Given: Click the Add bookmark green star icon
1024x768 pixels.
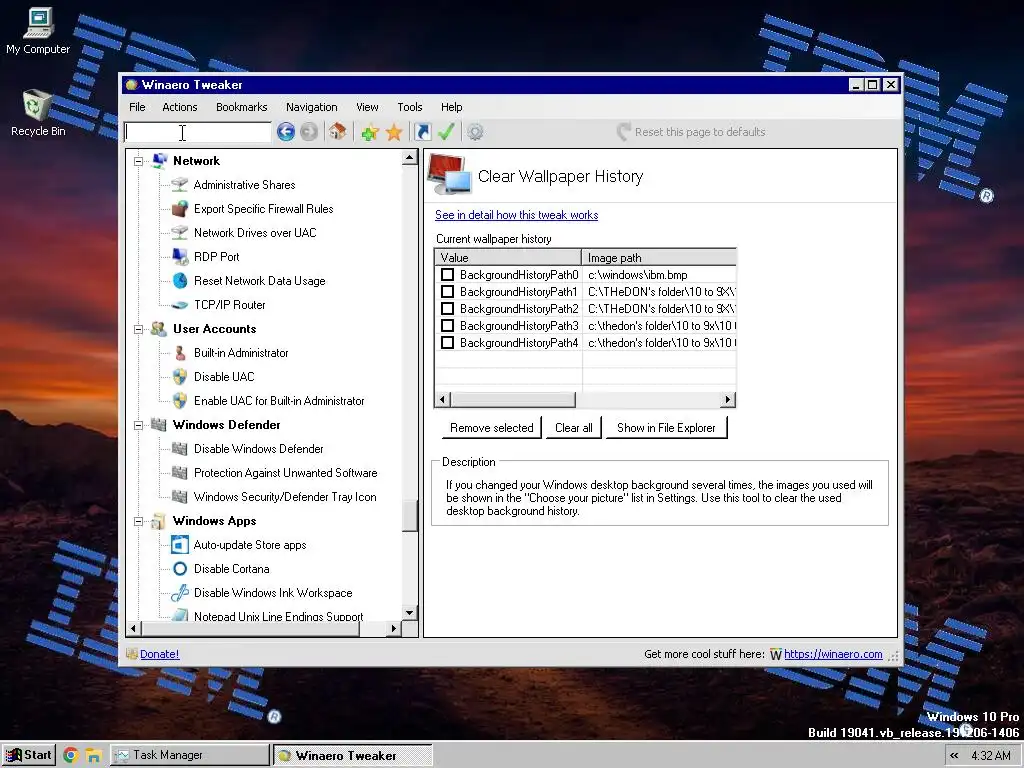Looking at the screenshot, I should pyautogui.click(x=370, y=133).
